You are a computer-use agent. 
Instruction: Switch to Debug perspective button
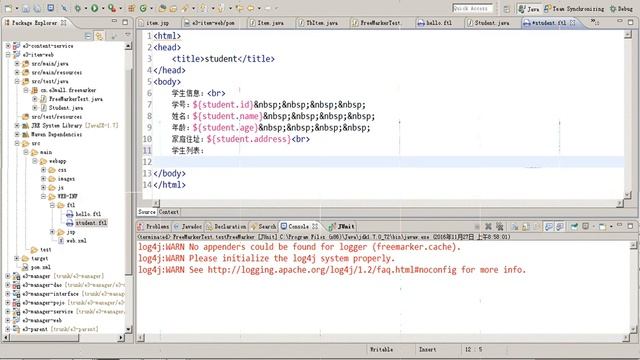coord(621,9)
